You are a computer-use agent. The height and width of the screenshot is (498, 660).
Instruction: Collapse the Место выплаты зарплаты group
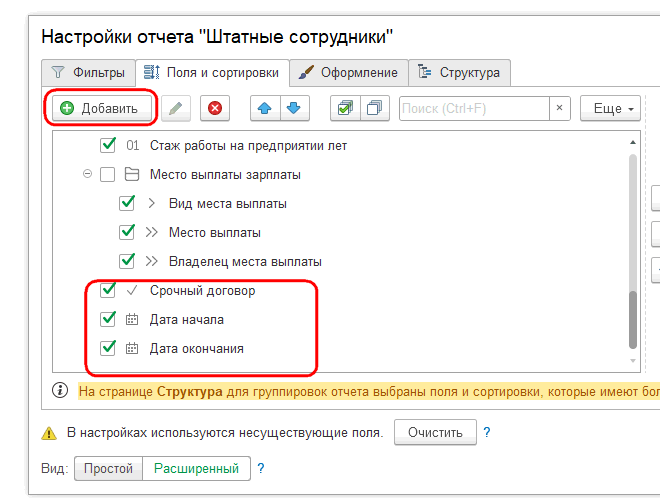(87, 174)
